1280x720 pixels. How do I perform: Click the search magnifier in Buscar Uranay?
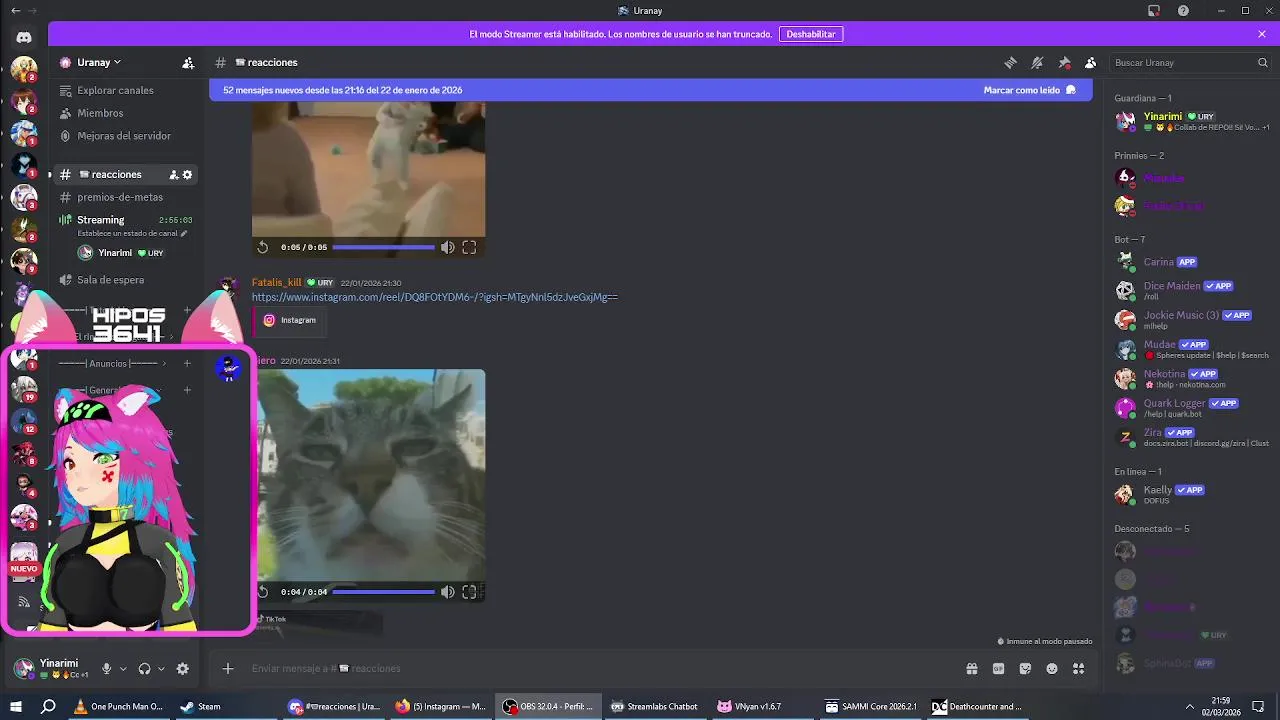pyautogui.click(x=1262, y=62)
